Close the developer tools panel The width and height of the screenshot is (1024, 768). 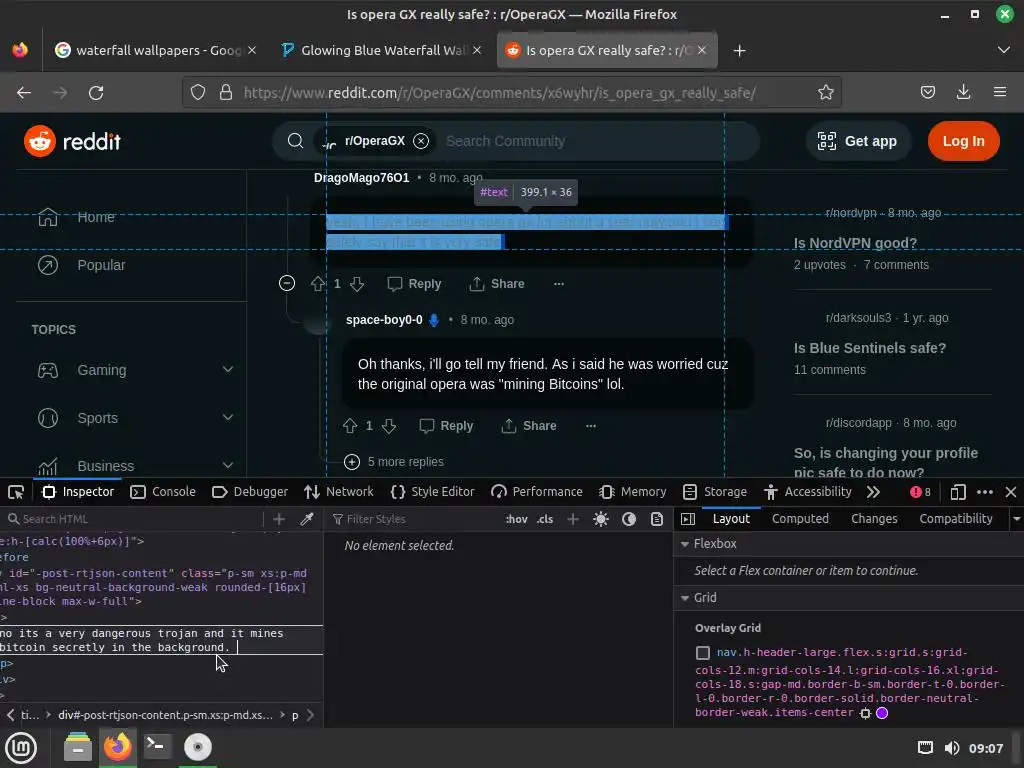pyautogui.click(x=1010, y=492)
